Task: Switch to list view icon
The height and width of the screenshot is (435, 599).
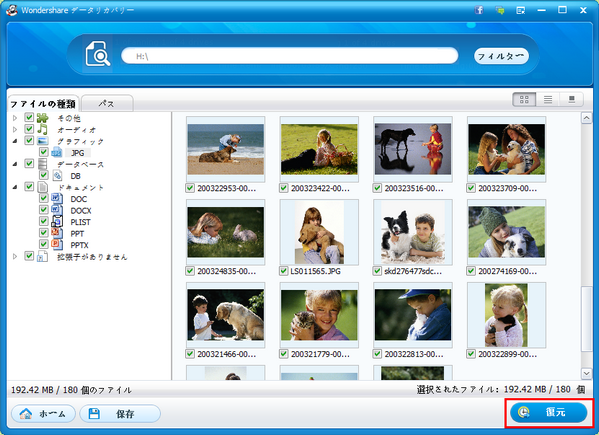Action: 548,100
